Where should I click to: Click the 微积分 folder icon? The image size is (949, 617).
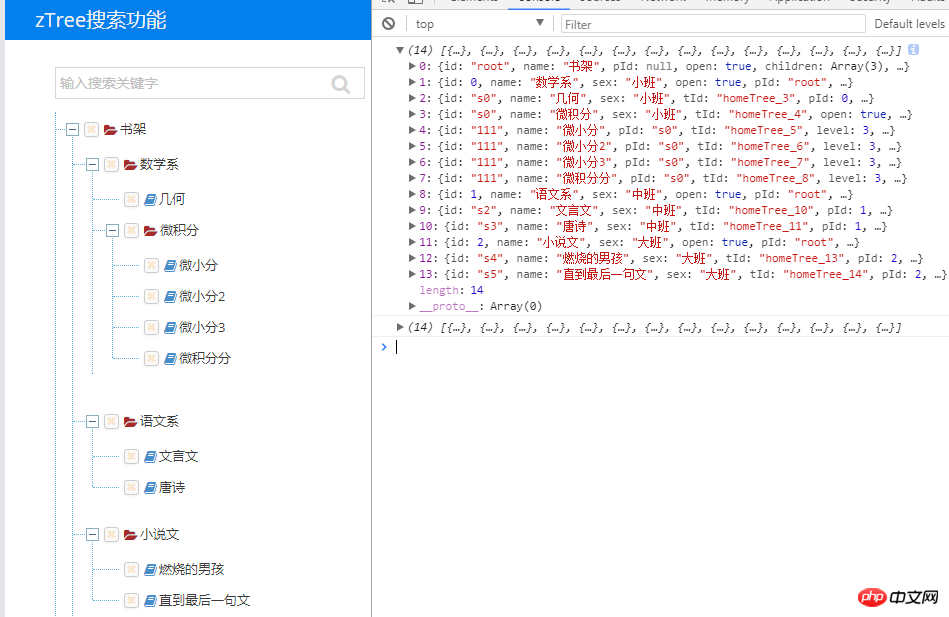[x=150, y=231]
